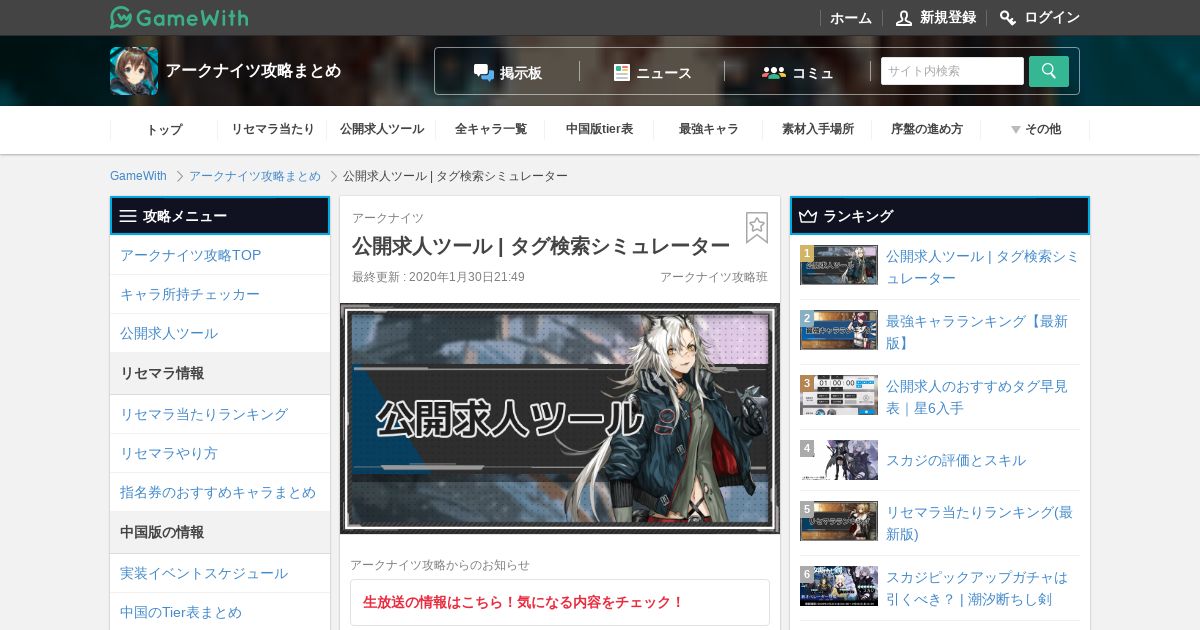This screenshot has width=1200, height=630.
Task: Click the GameWith logo
Action: [x=179, y=17]
